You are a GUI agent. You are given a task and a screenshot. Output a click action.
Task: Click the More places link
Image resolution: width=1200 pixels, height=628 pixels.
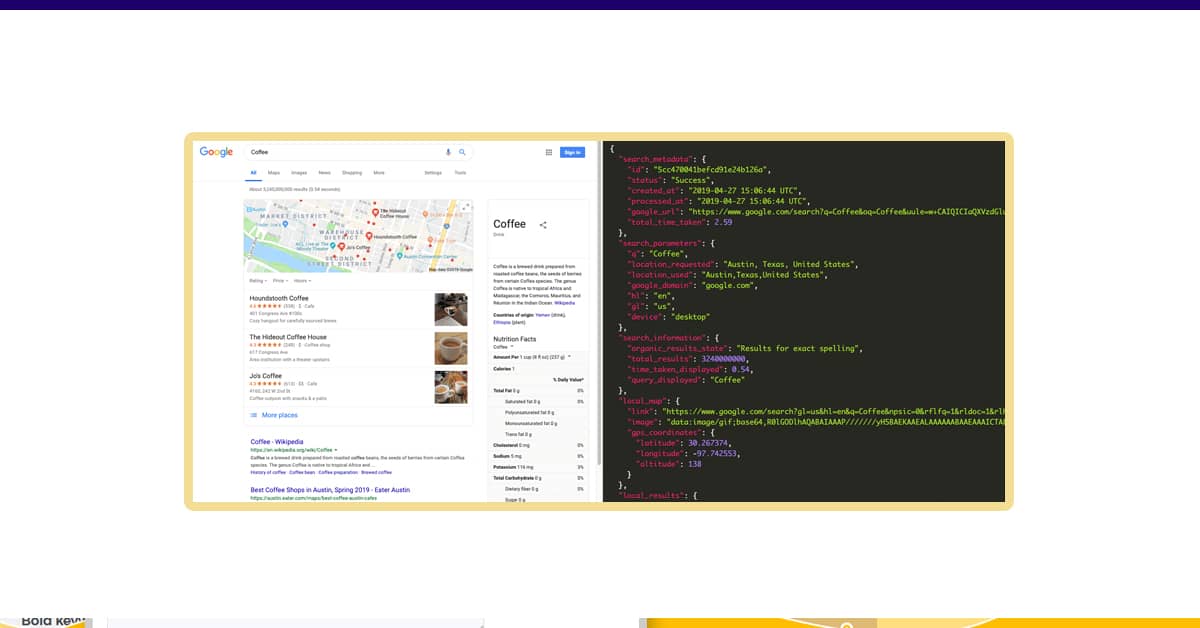click(280, 415)
